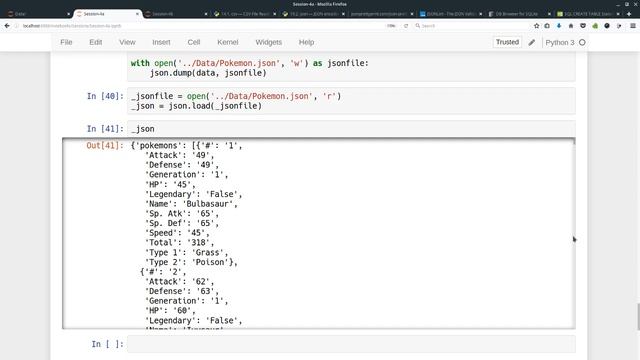
Task: Click the 'Total': '318' output line
Action: [x=180, y=242]
